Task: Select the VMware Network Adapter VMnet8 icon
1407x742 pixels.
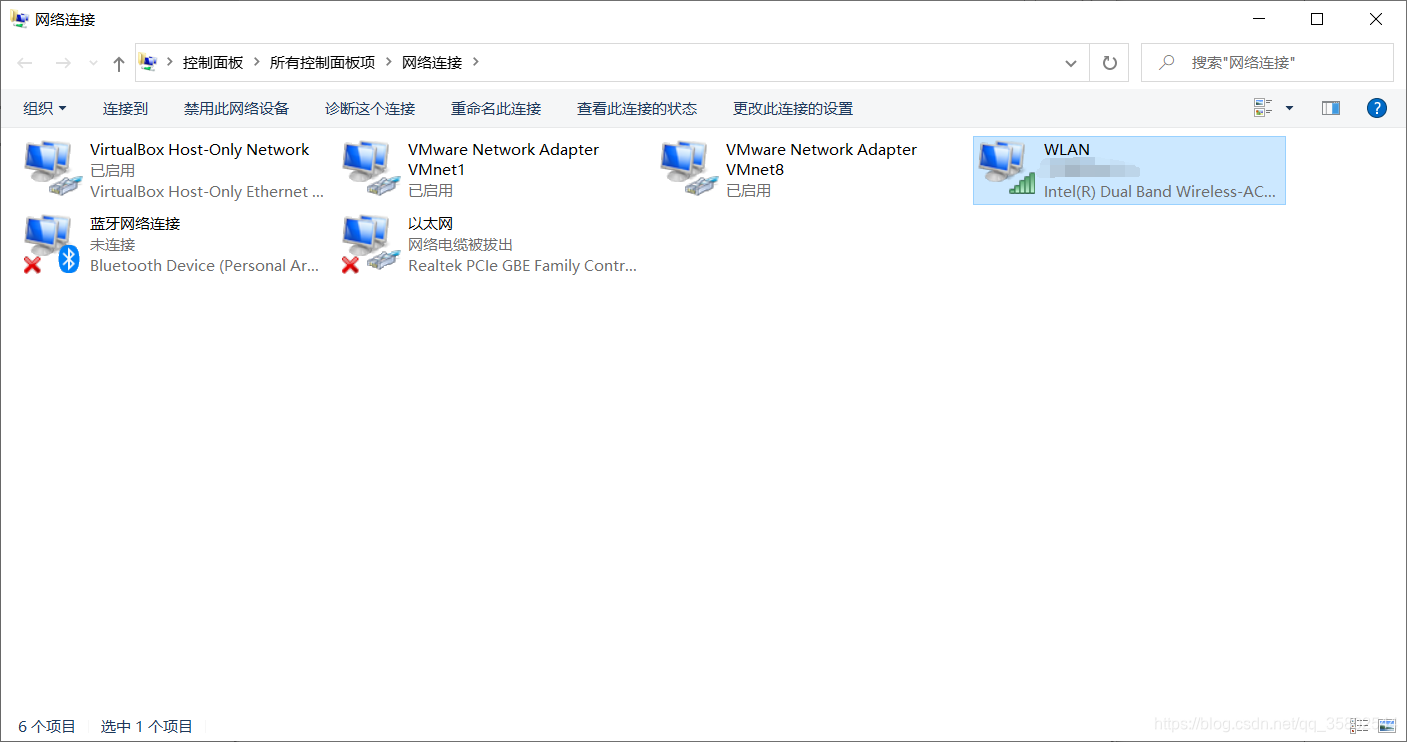Action: [x=688, y=169]
